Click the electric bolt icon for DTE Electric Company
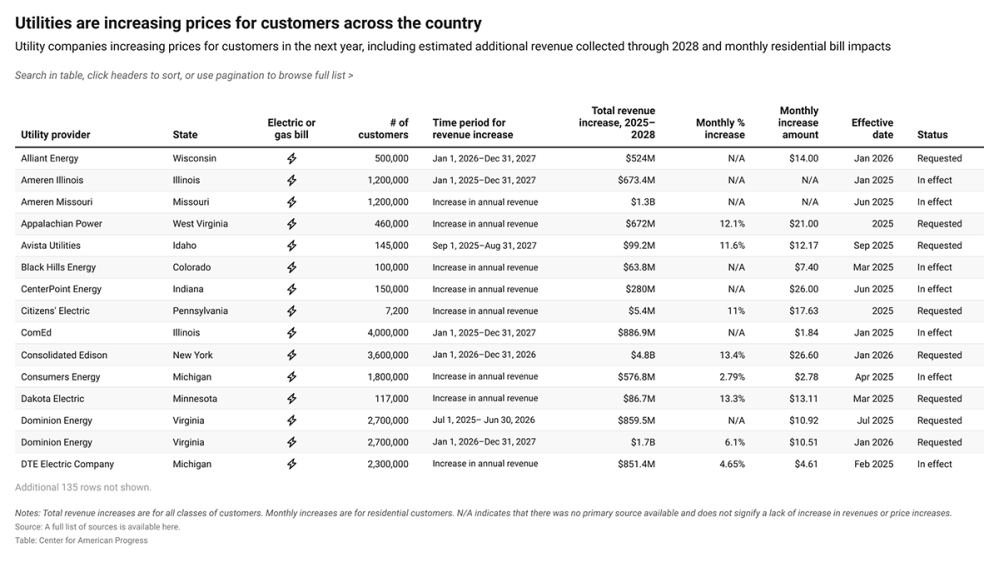Screen dimensions: 999x562 point(292,464)
